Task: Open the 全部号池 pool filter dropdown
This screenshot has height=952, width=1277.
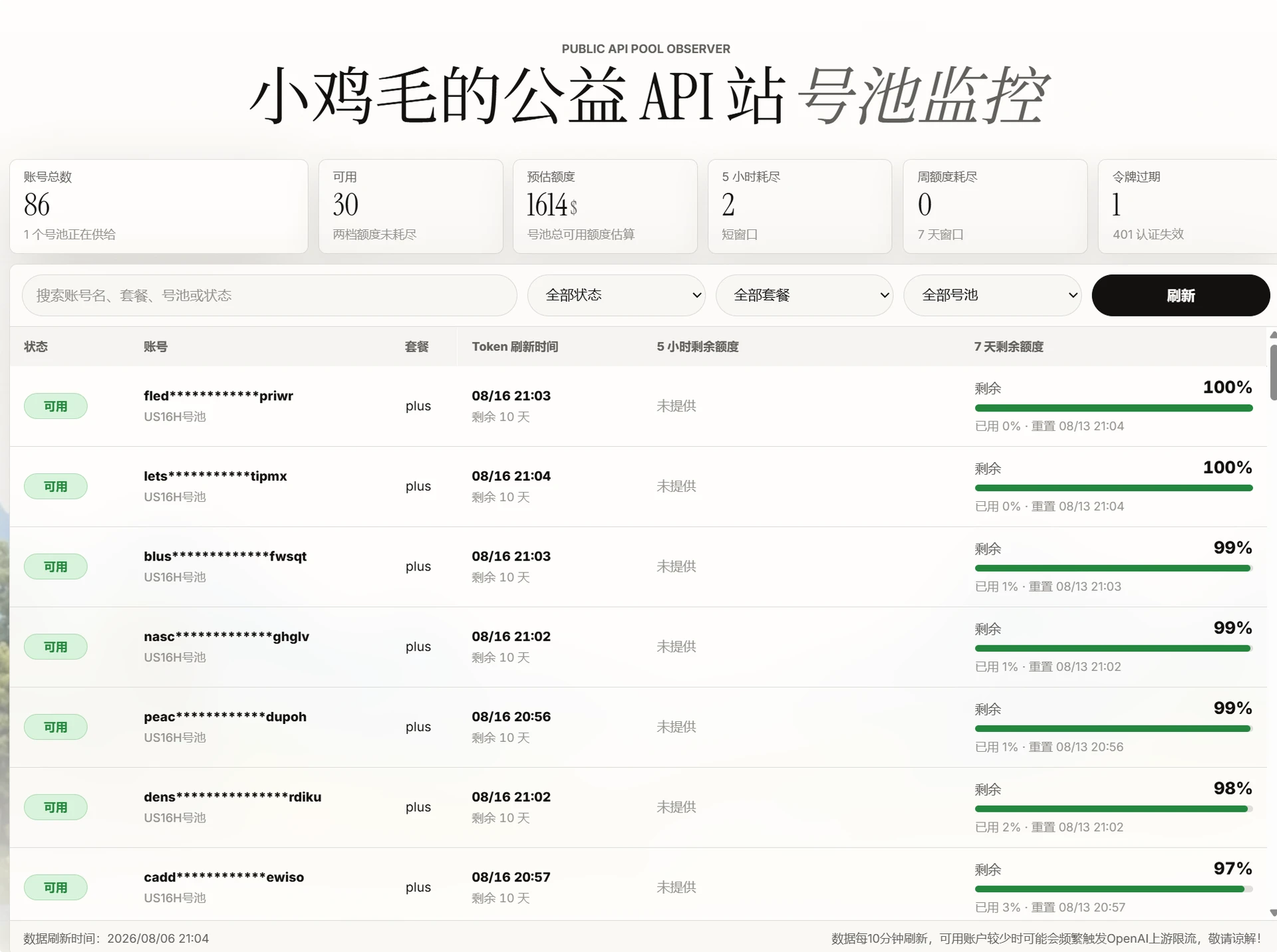Action: [992, 295]
